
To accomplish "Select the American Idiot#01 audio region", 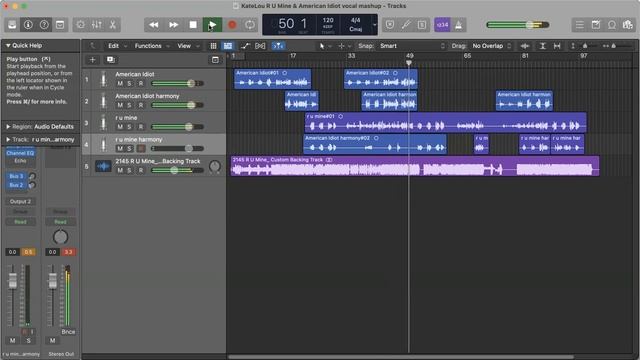I will pos(272,79).
